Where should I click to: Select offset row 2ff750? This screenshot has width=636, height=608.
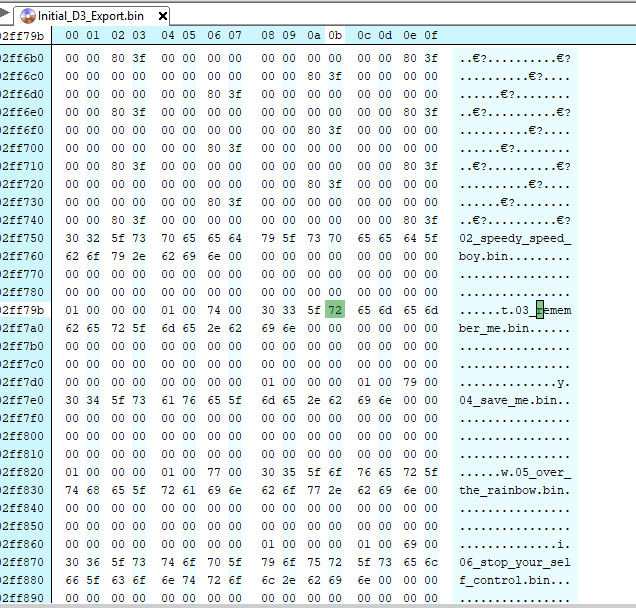coord(23,238)
